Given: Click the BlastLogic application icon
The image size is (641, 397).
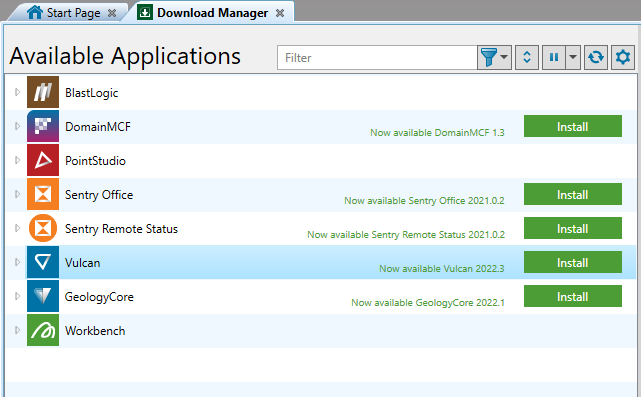Looking at the screenshot, I should pyautogui.click(x=43, y=92).
